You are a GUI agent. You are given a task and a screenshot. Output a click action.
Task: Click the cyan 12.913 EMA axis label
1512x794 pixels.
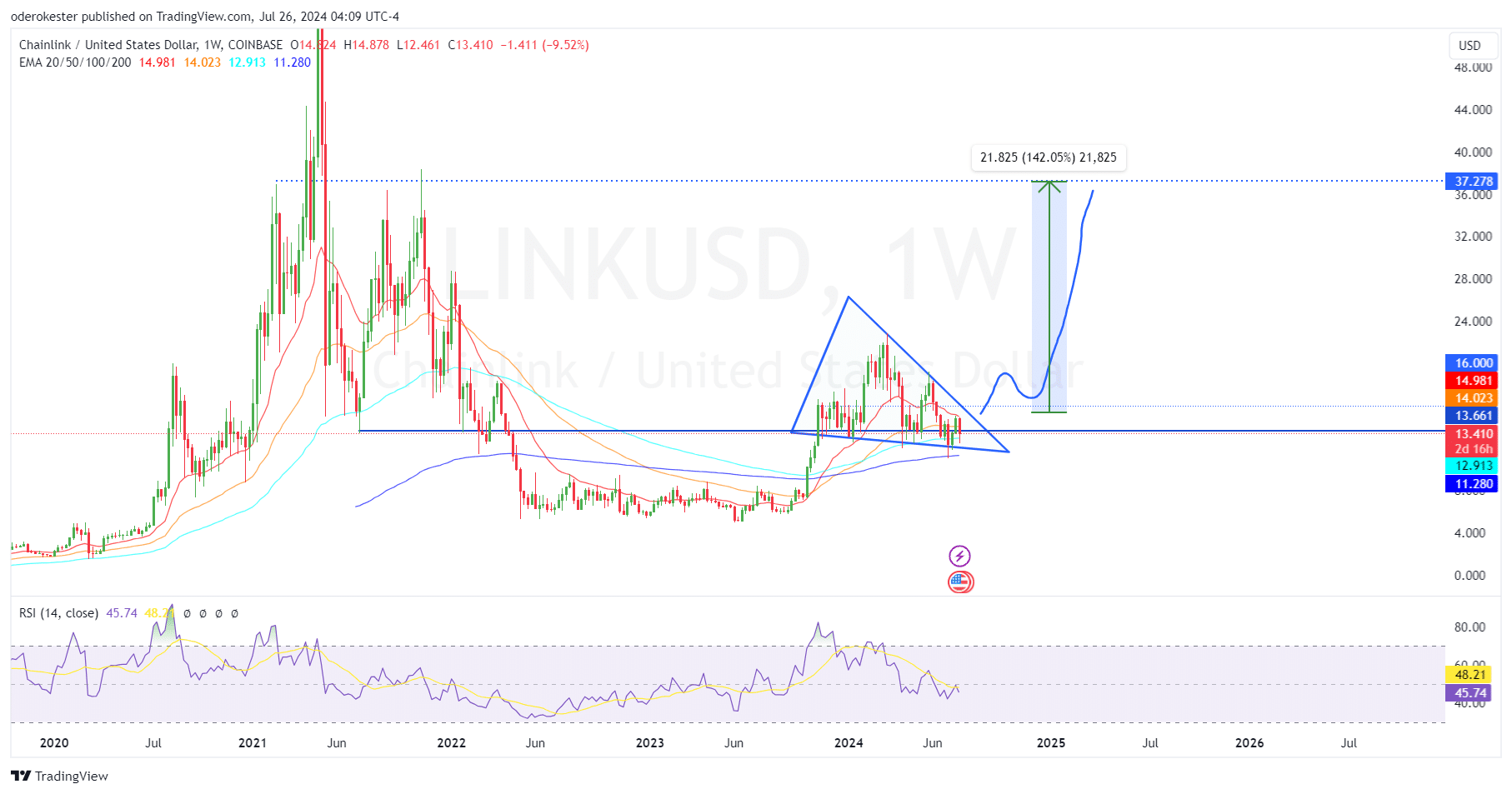pos(1471,466)
